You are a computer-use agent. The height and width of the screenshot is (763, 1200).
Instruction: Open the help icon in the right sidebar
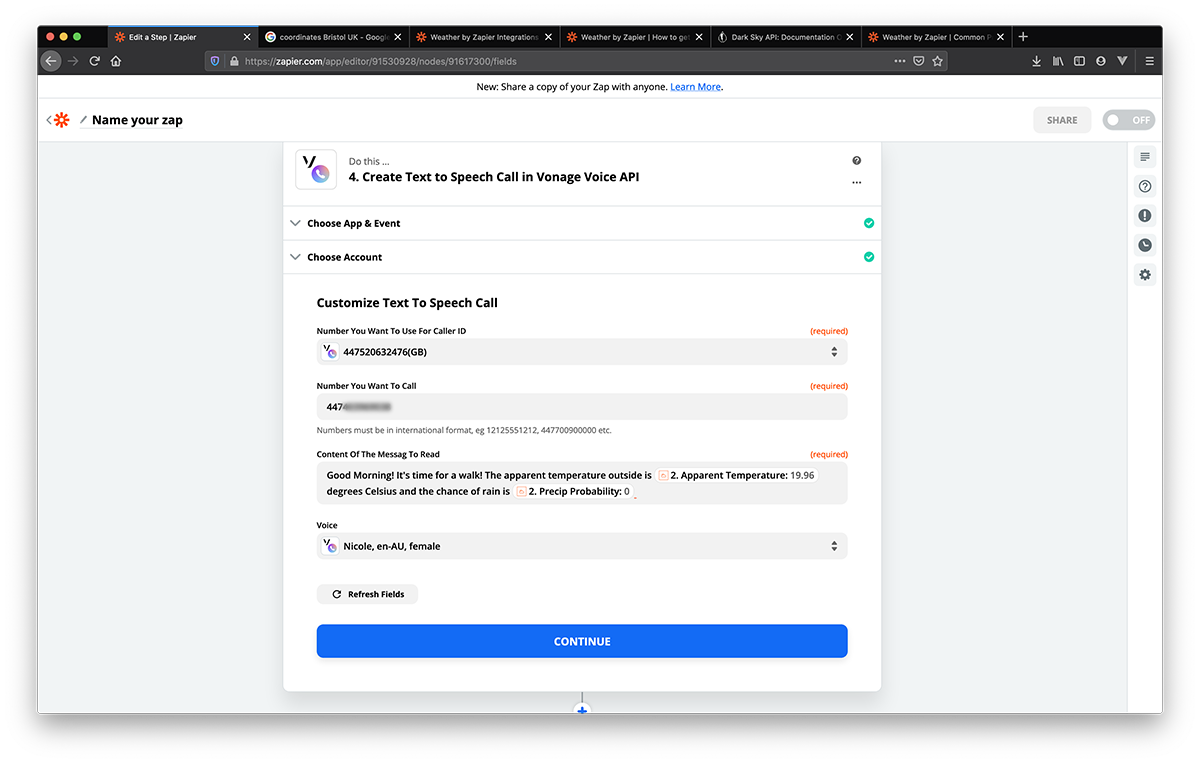click(1145, 186)
